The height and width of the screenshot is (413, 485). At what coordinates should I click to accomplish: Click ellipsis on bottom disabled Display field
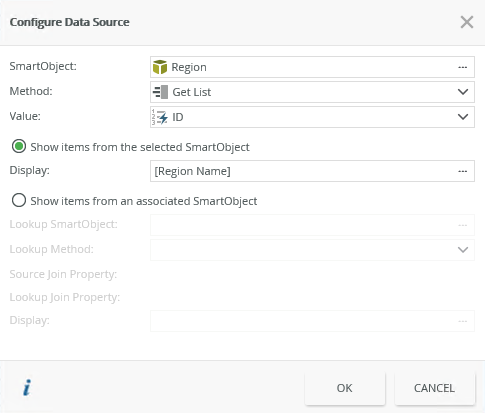(462, 321)
